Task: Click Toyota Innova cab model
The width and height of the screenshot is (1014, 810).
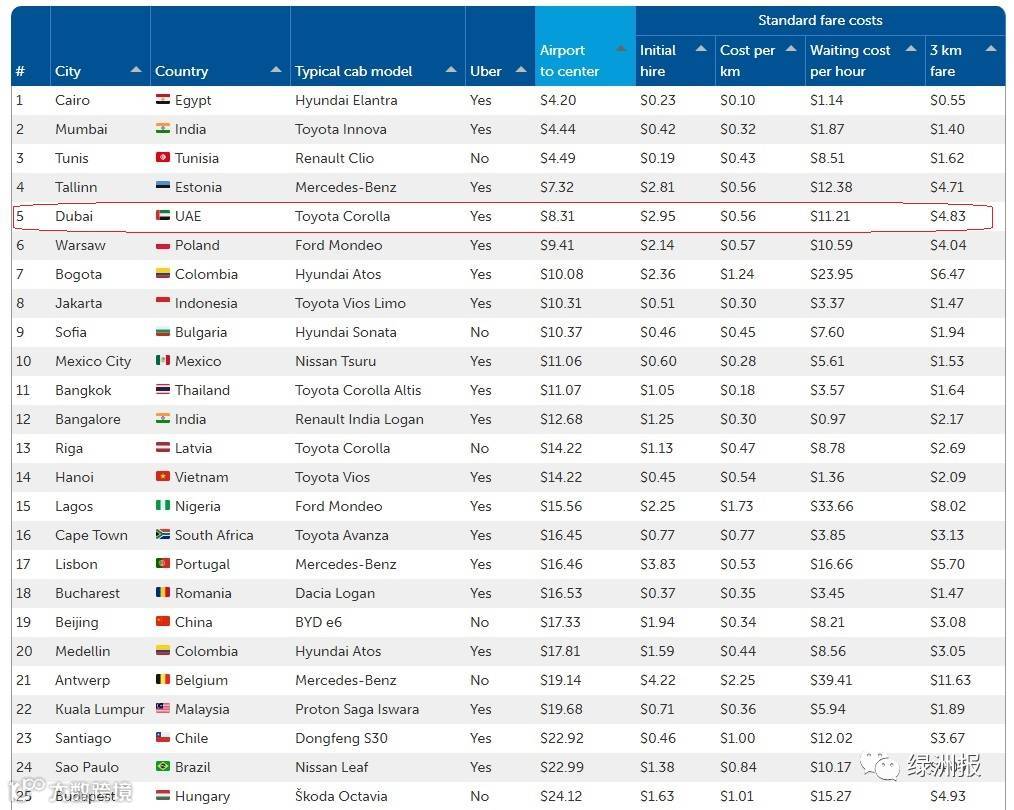Action: pos(341,129)
